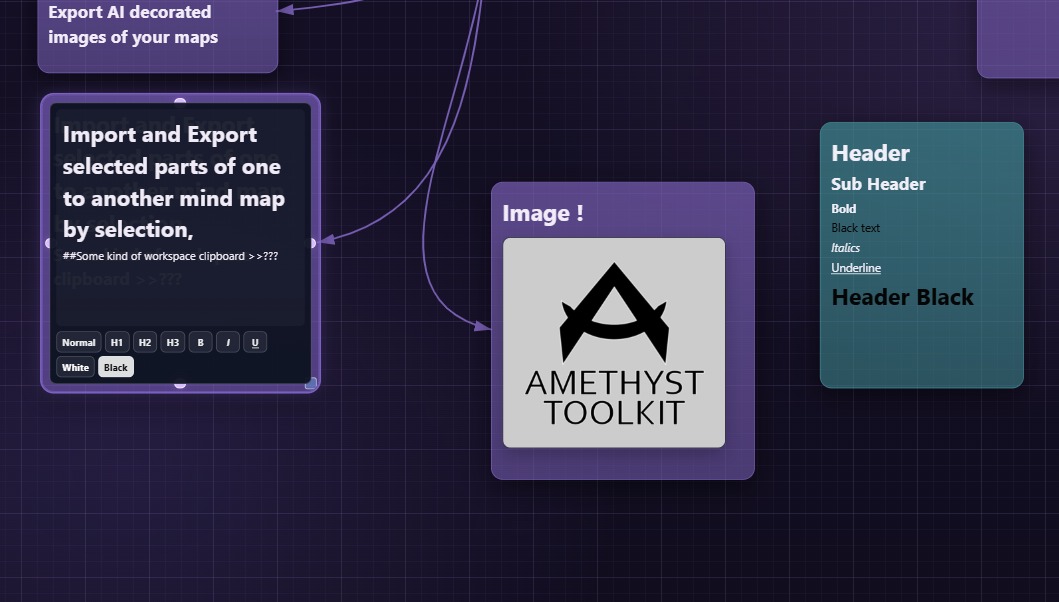1059x602 pixels.
Task: Select the 'Image !' node title
Action: [543, 214]
